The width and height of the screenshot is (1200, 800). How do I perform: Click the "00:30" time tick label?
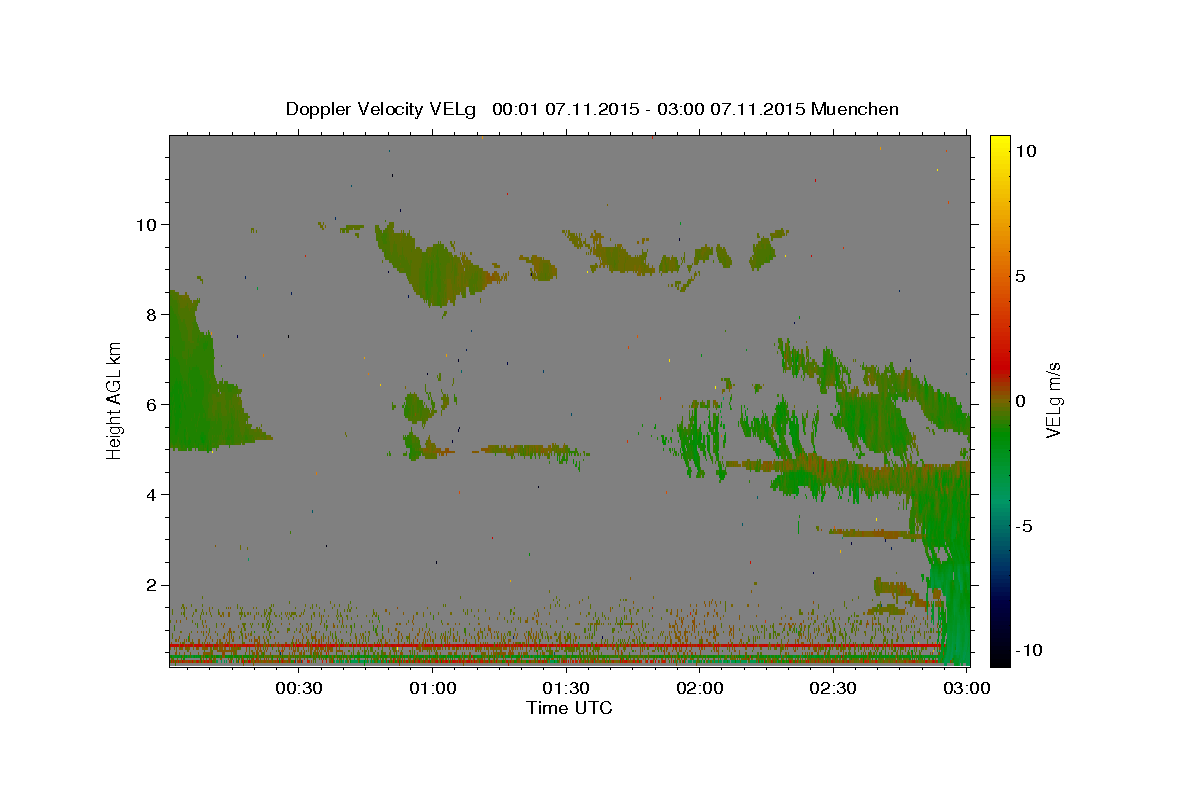pos(298,688)
